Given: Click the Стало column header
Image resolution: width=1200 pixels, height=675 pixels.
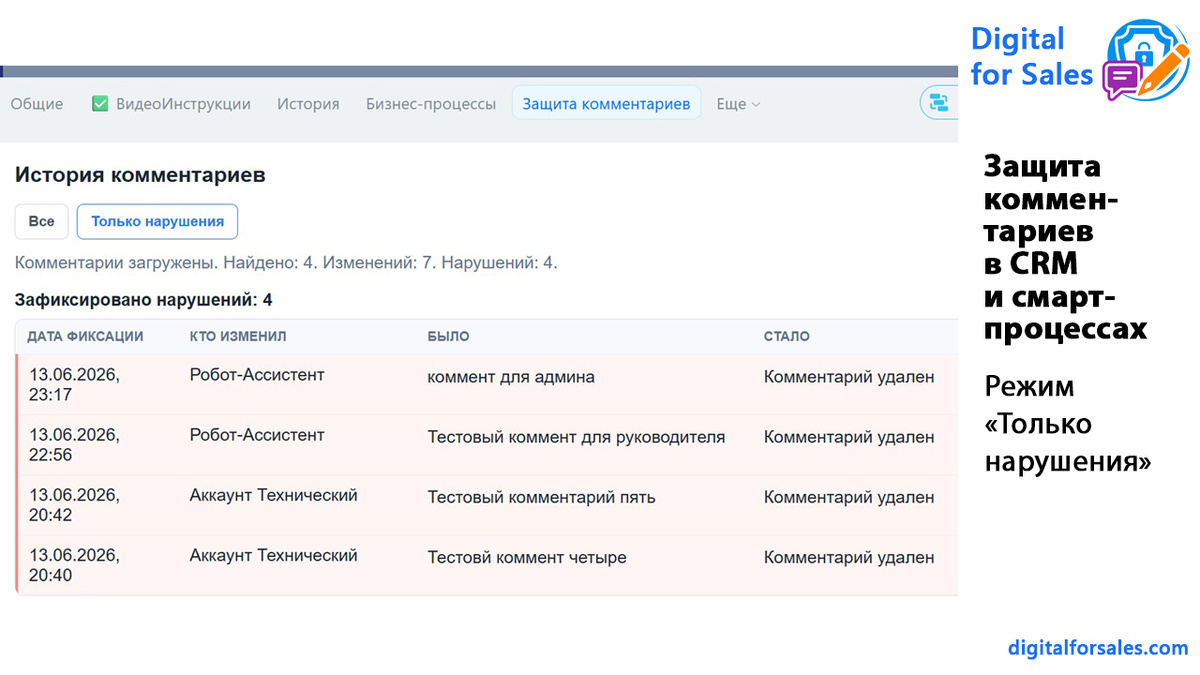Looking at the screenshot, I should [787, 337].
